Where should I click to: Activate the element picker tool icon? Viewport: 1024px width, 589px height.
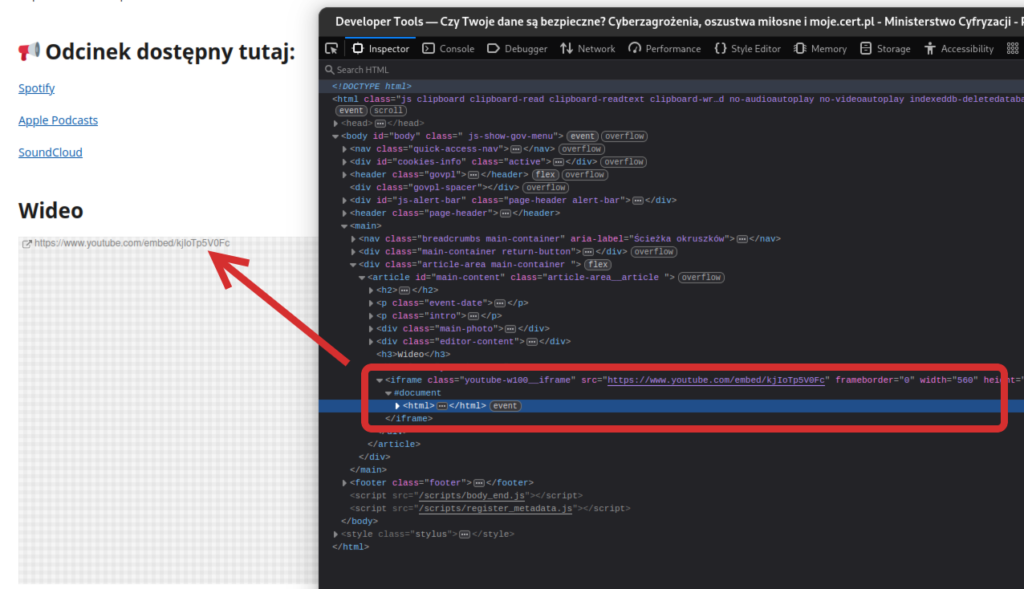(332, 48)
